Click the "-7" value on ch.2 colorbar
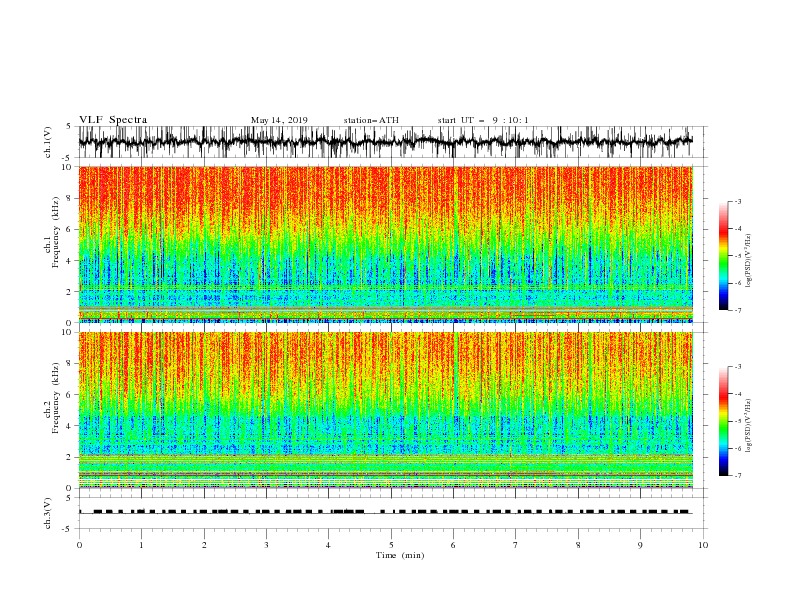Viewport: 792px width, 612px height. pos(737,476)
